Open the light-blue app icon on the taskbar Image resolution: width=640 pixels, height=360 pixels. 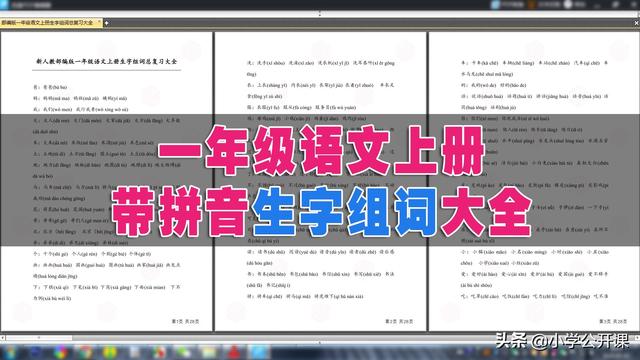[259, 352]
